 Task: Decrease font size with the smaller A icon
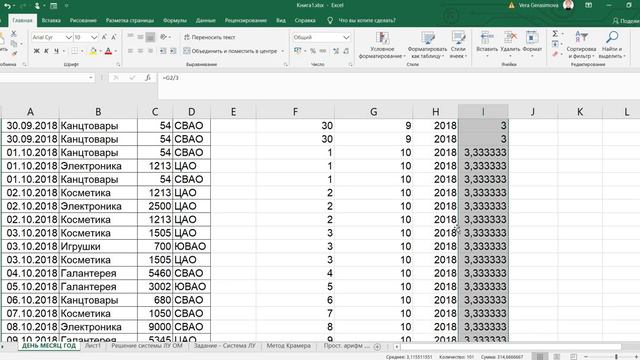tap(113, 37)
